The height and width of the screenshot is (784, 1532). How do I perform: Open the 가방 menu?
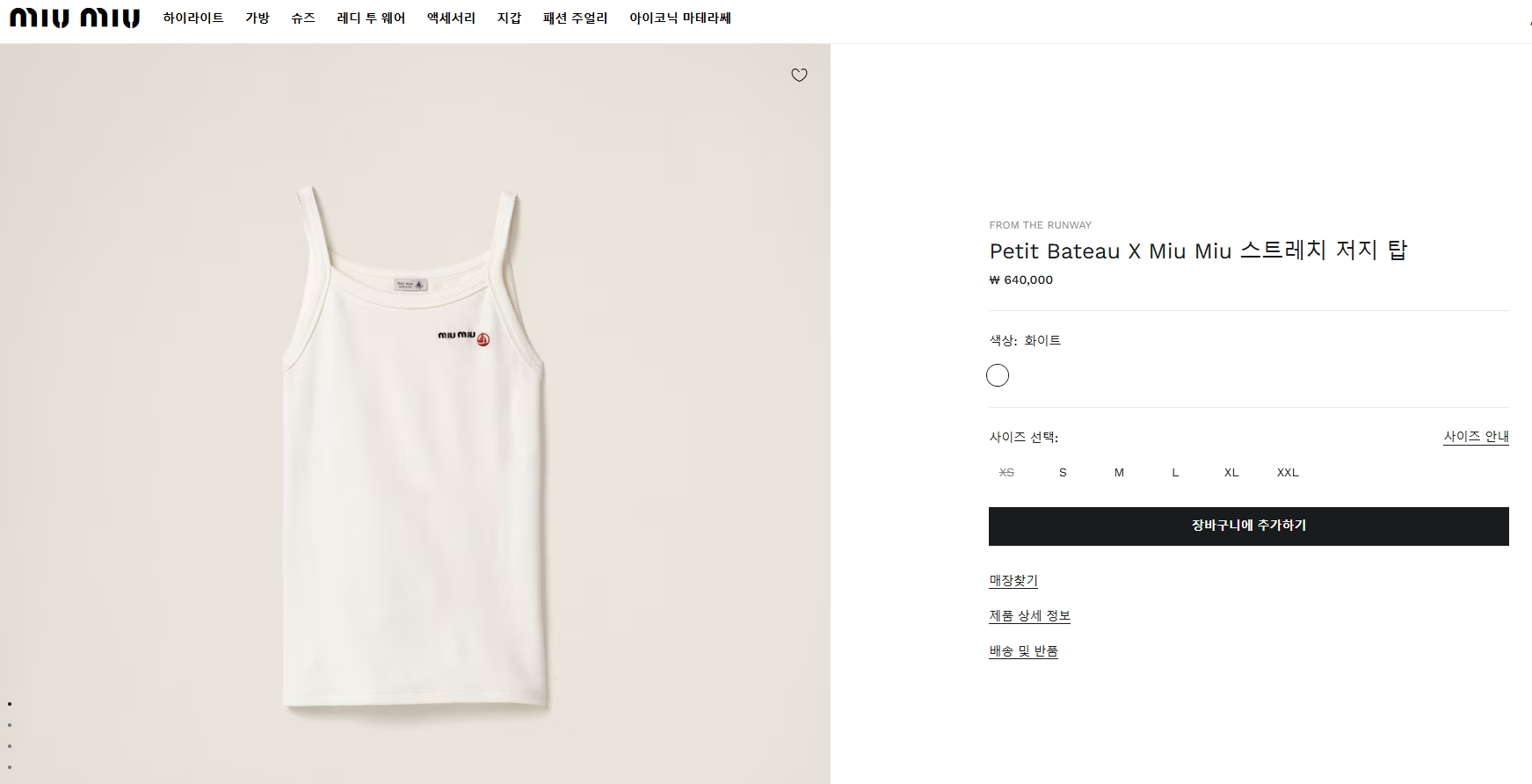(258, 18)
